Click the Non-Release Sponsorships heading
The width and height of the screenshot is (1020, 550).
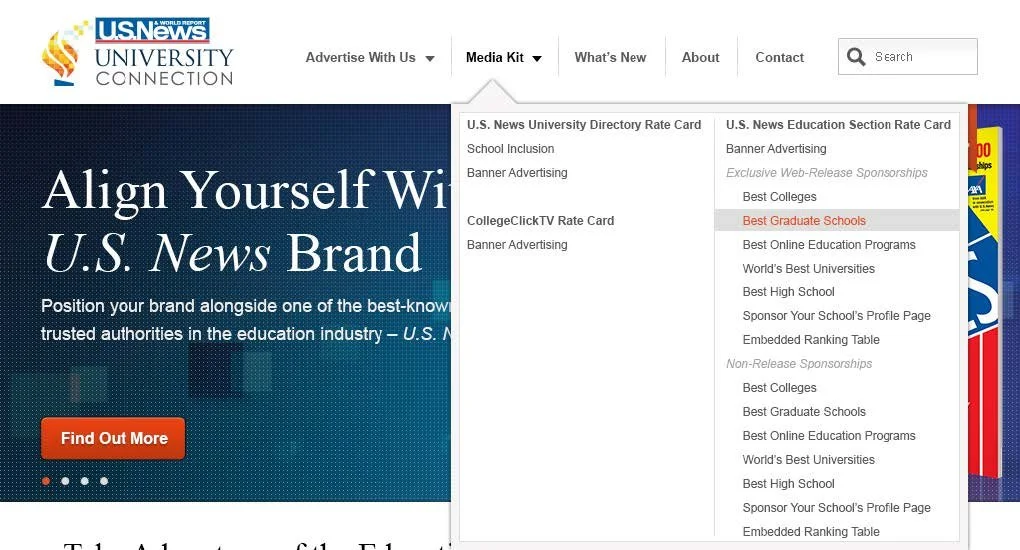coord(799,364)
